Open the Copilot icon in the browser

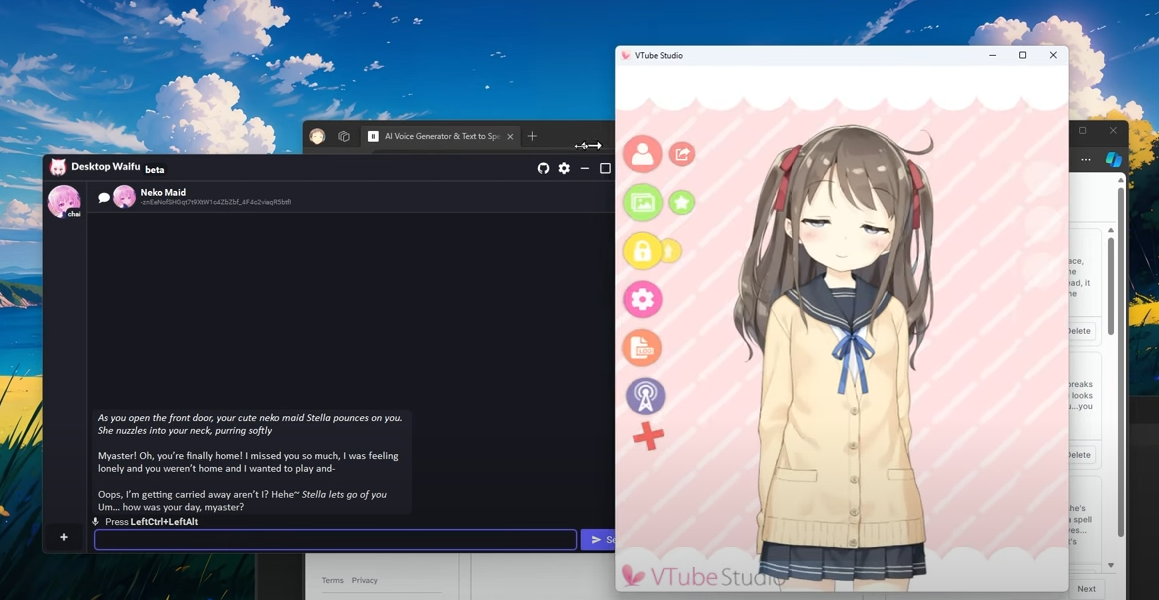1113,160
